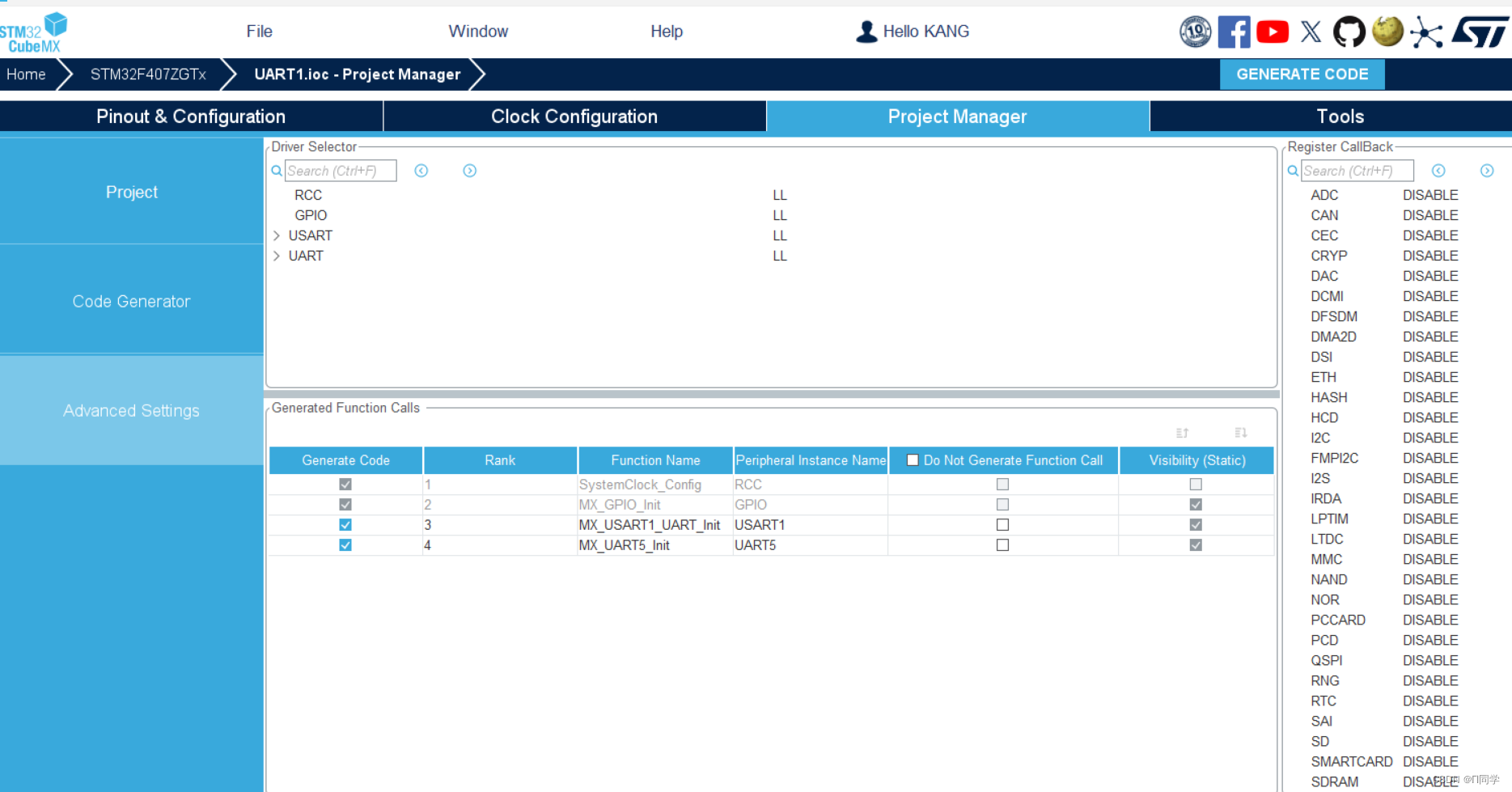This screenshot has width=1512, height=792.
Task: Click UART1.ioc - Project Manager breadcrumb
Action: pyautogui.click(x=358, y=74)
